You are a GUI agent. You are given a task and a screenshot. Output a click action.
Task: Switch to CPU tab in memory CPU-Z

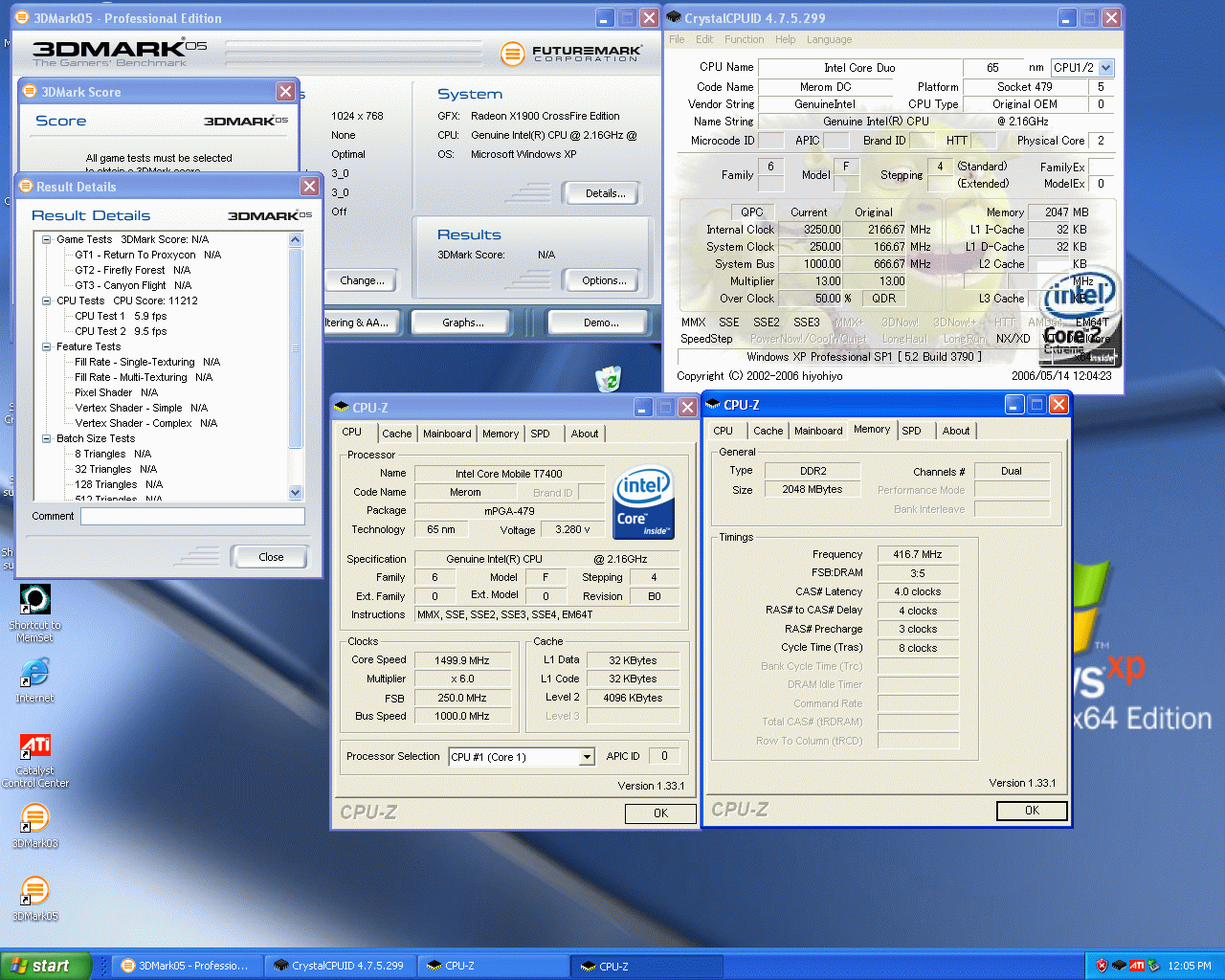pos(724,431)
